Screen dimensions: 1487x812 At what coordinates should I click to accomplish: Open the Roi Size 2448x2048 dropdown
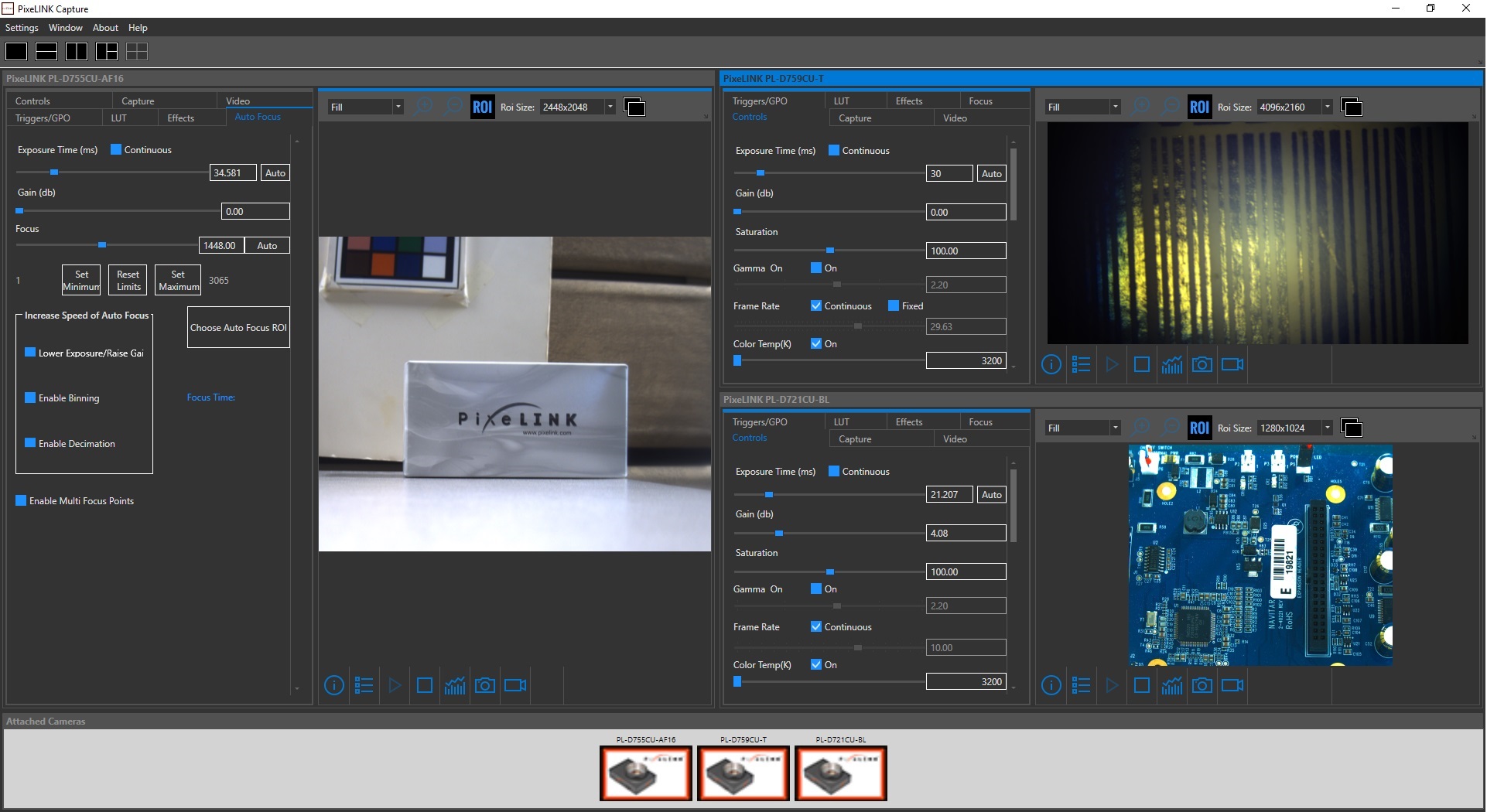click(x=610, y=107)
